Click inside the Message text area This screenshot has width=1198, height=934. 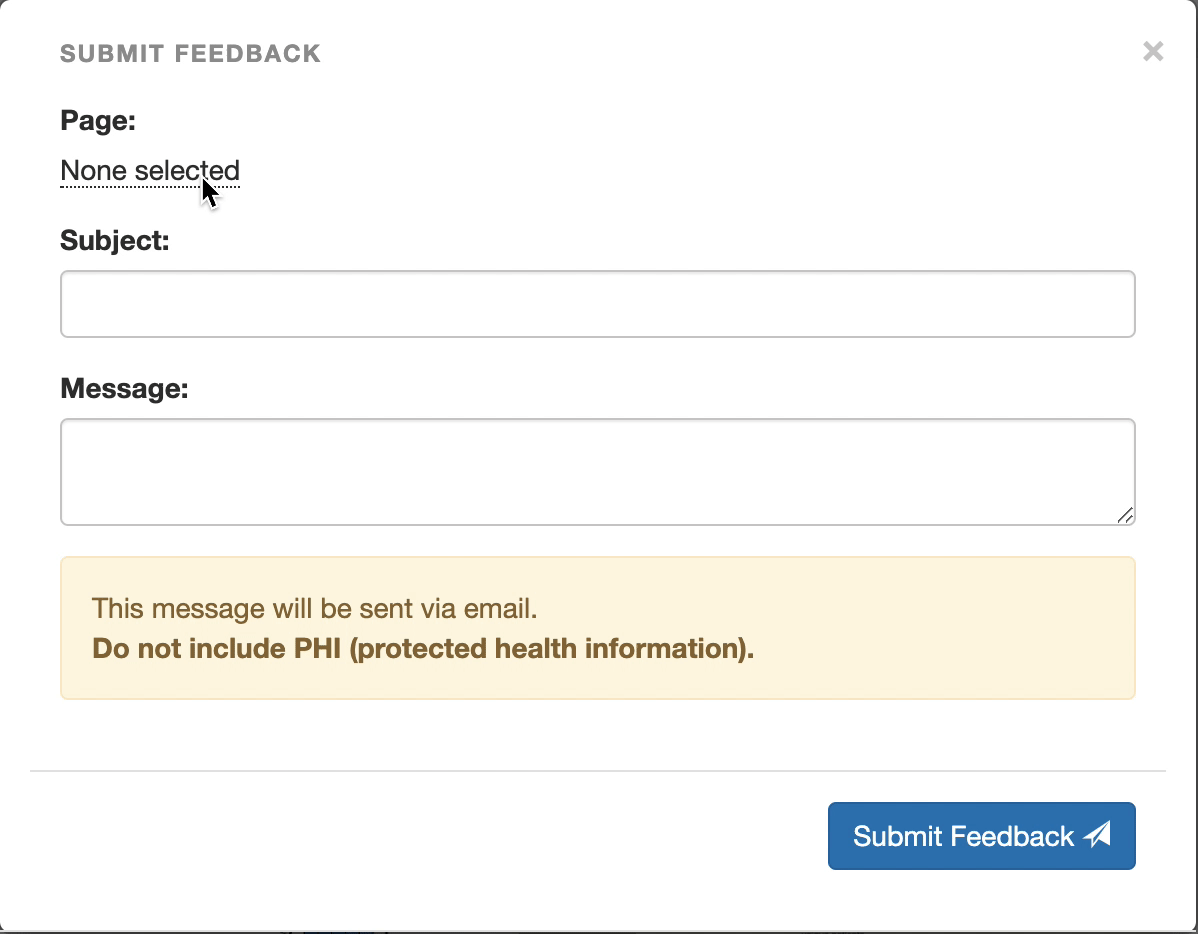tap(597, 471)
